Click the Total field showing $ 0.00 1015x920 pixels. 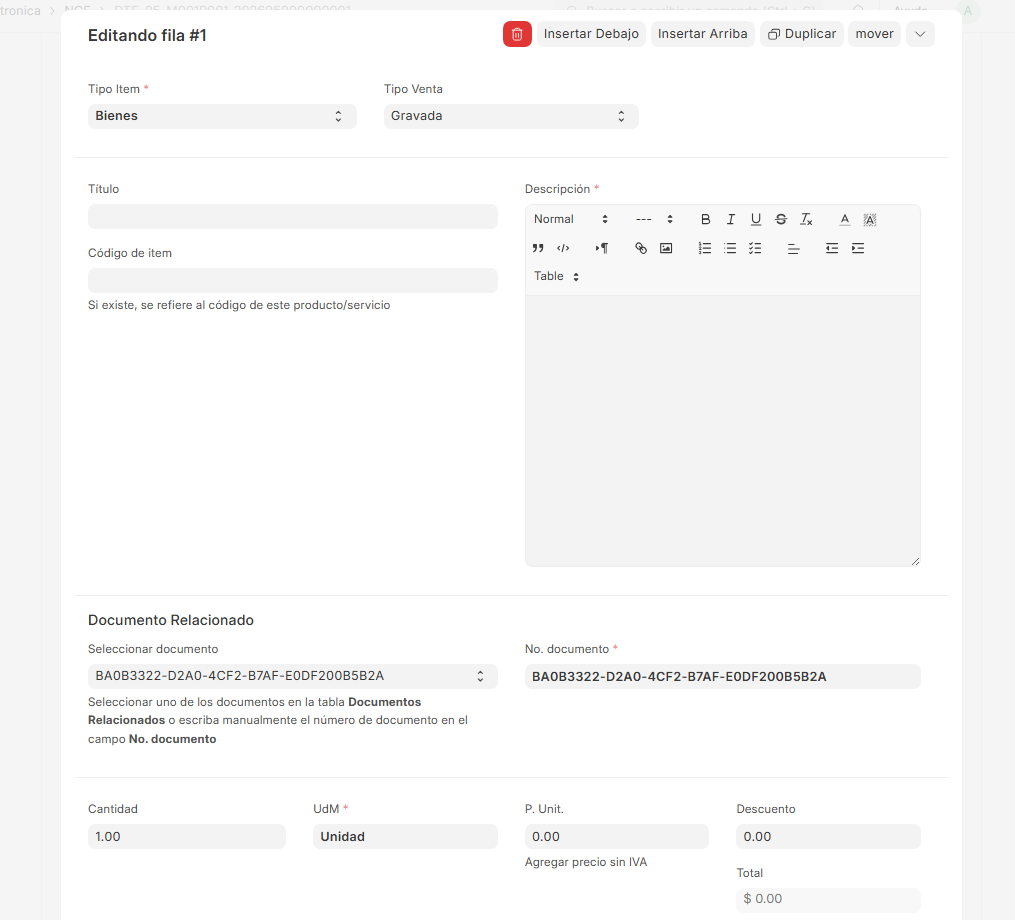(828, 899)
